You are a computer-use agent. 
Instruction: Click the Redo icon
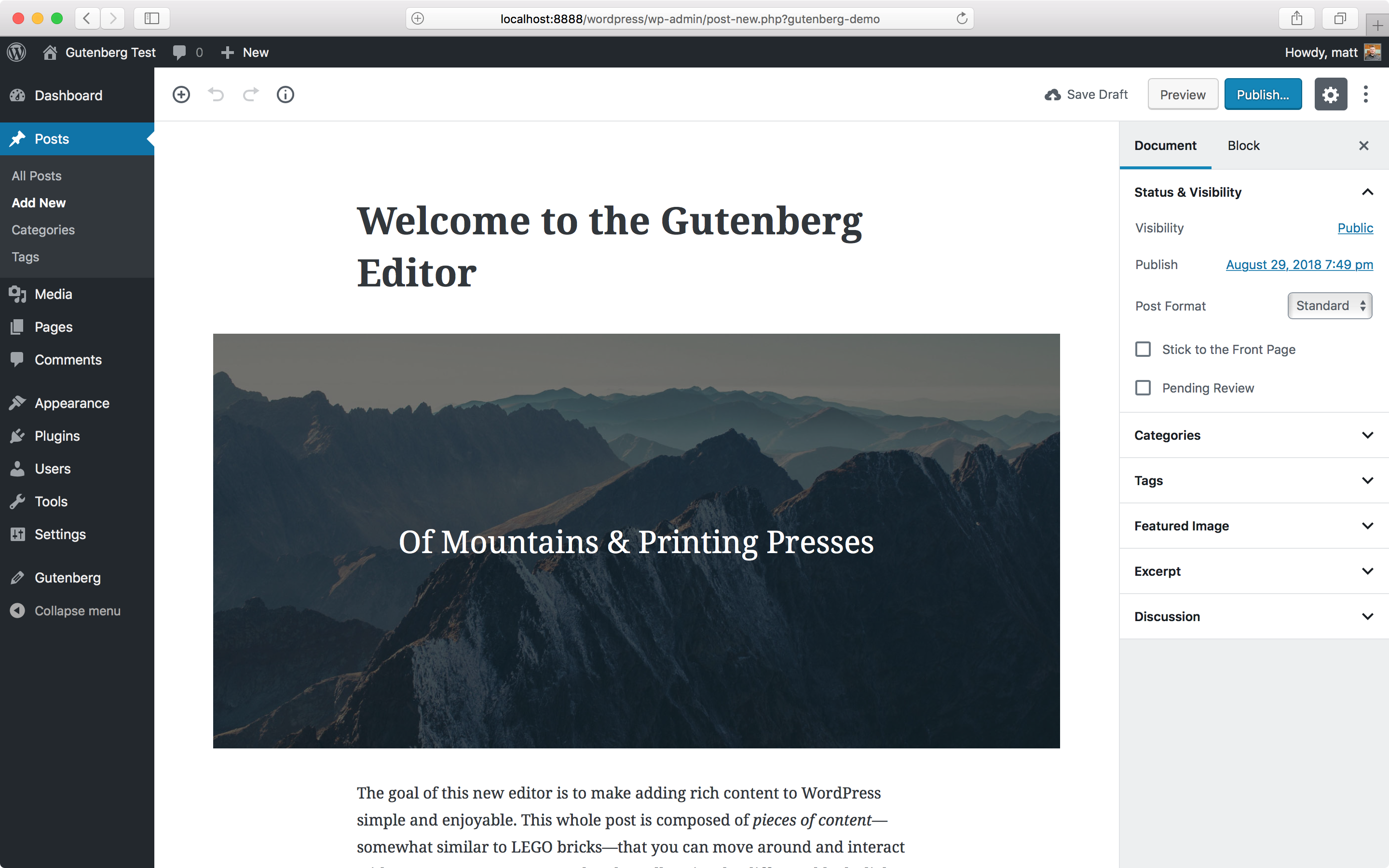coord(250,95)
